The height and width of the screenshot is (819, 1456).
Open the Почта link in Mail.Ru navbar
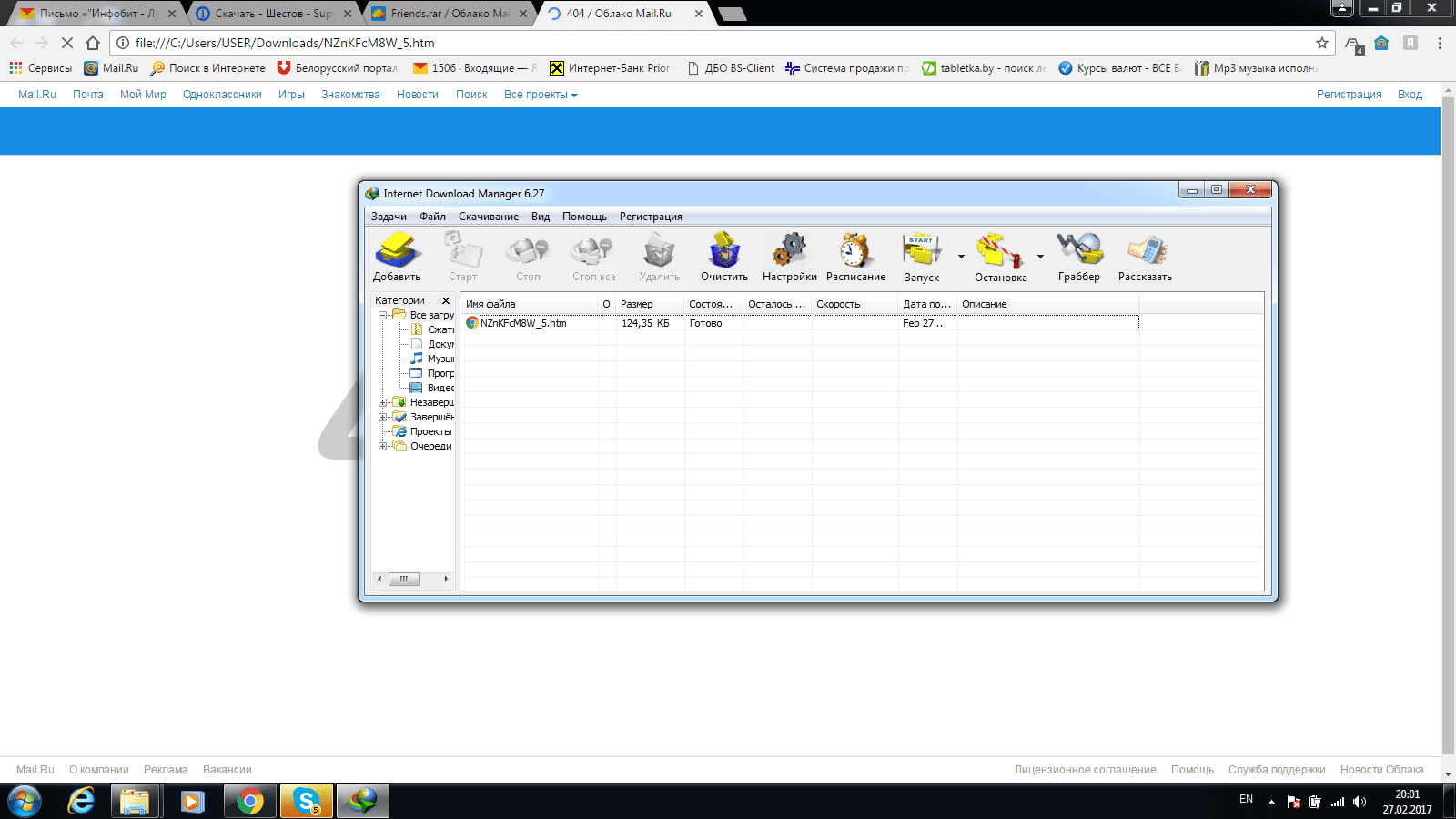click(x=88, y=95)
